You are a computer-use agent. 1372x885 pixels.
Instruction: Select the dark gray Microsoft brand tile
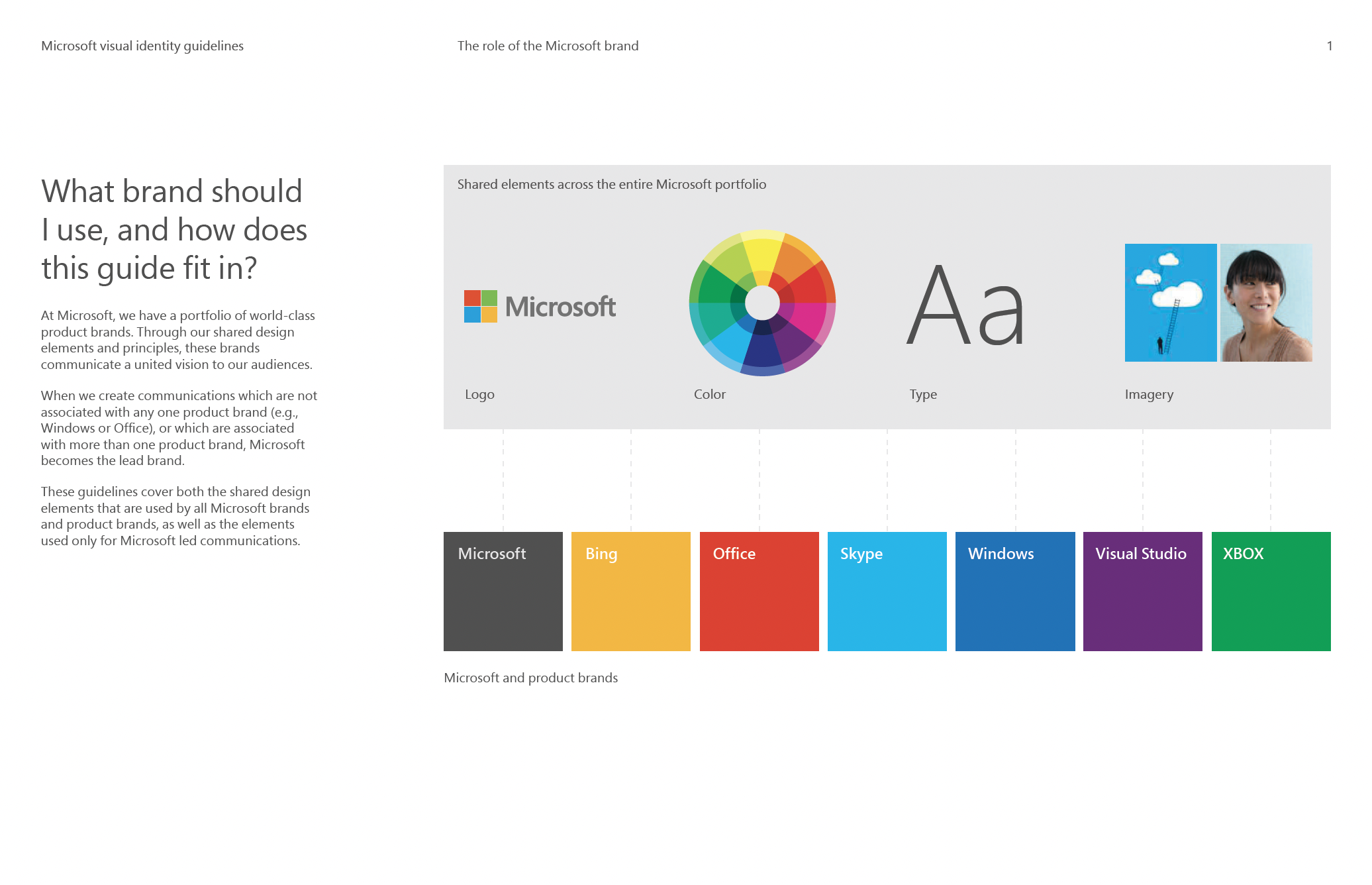point(503,592)
